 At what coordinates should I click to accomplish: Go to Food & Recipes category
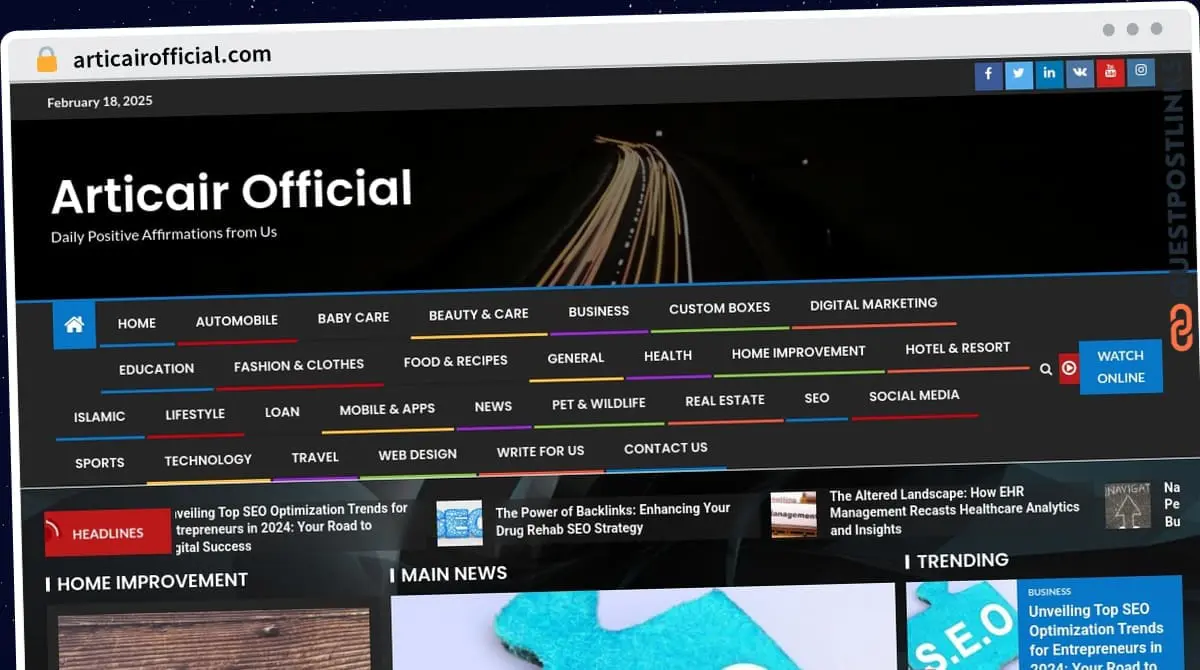pos(455,361)
